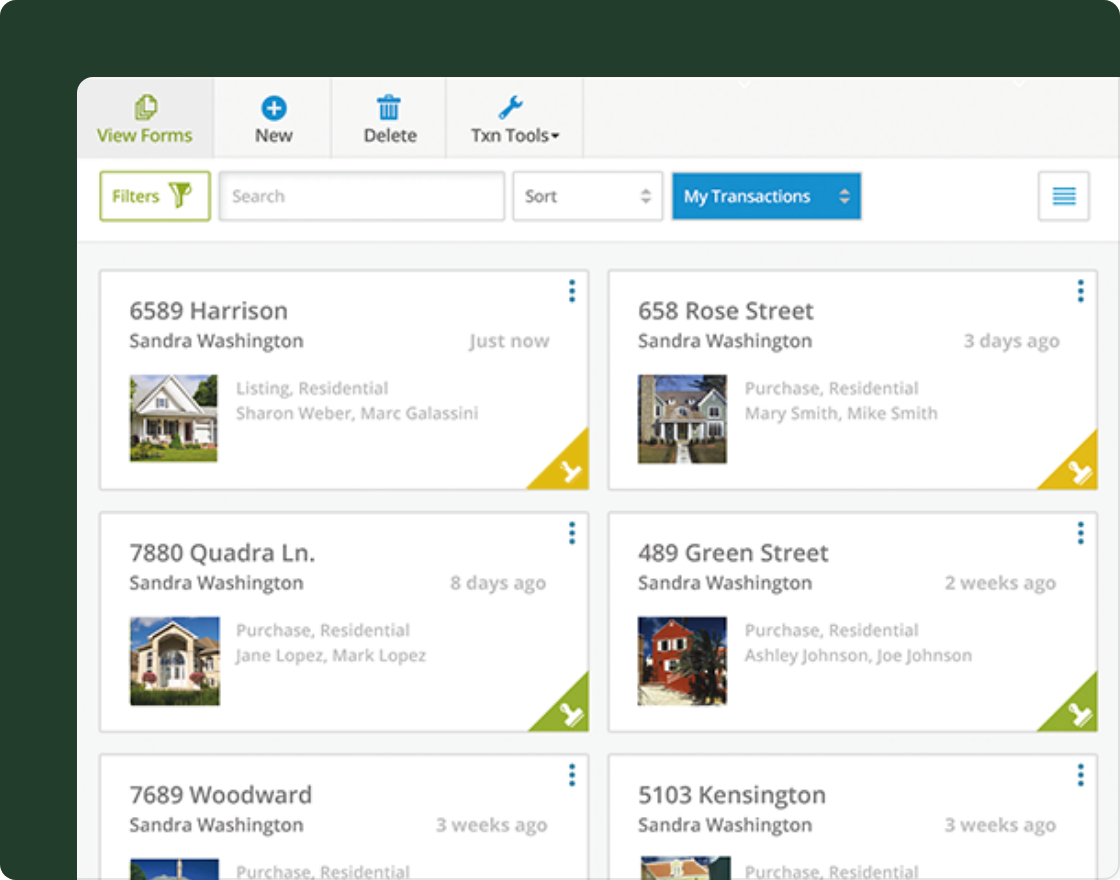
Task: Open the View Forms tab
Action: pyautogui.click(x=145, y=118)
